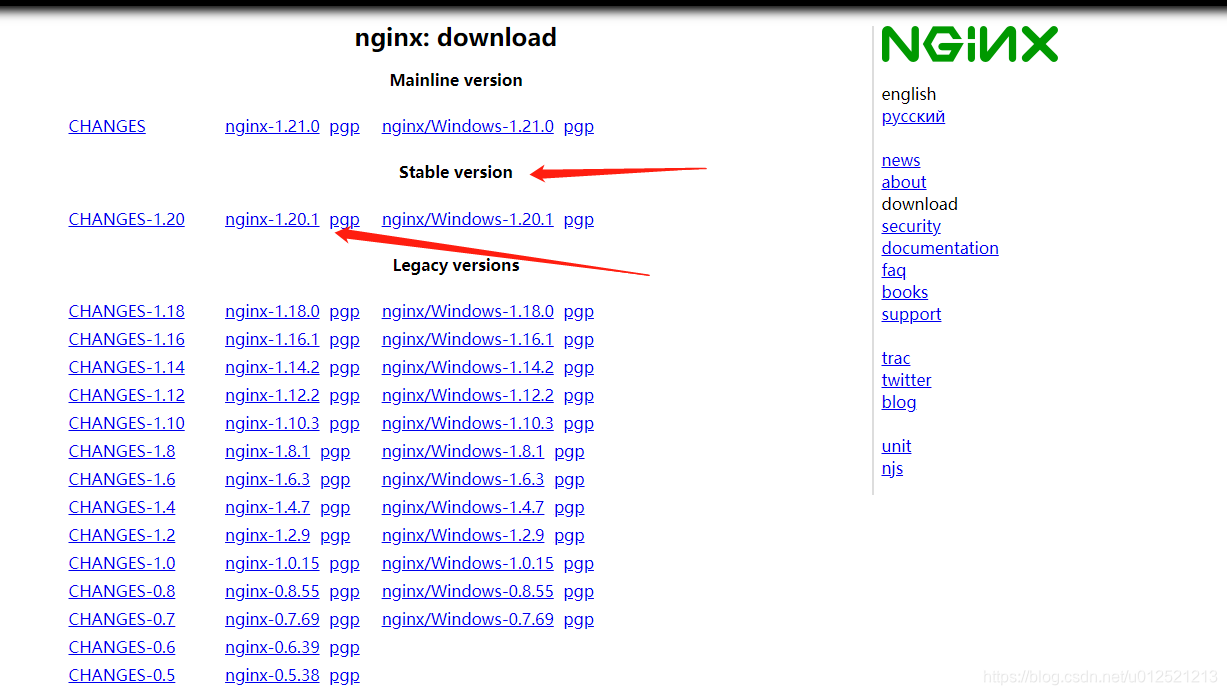Open CHANGES-1.0 link

click(x=122, y=564)
